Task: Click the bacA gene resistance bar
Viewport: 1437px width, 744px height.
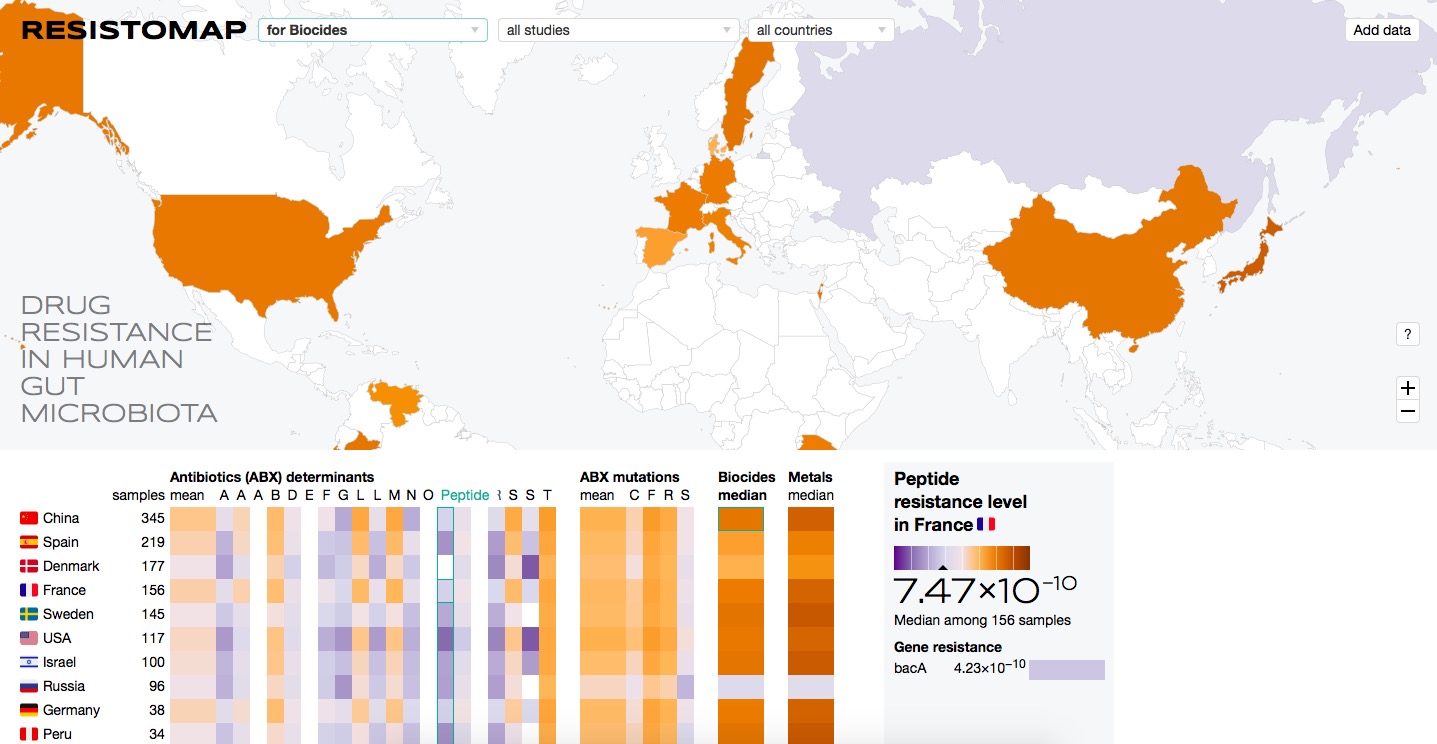Action: point(1066,670)
